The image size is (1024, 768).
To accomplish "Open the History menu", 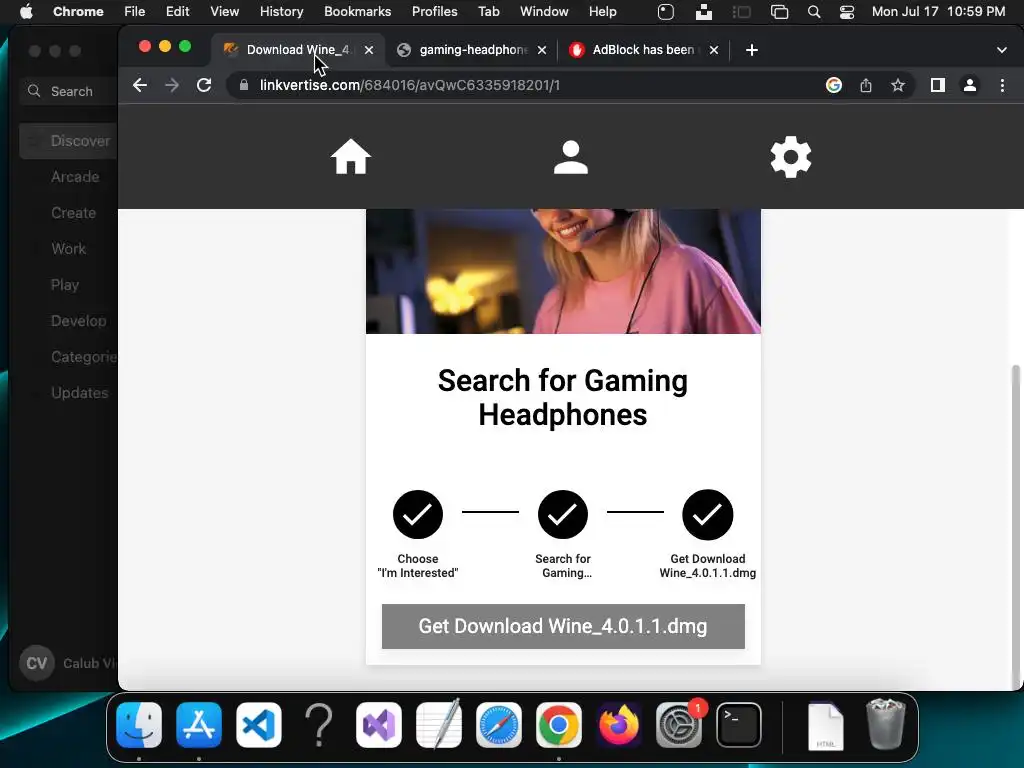I will point(281,12).
